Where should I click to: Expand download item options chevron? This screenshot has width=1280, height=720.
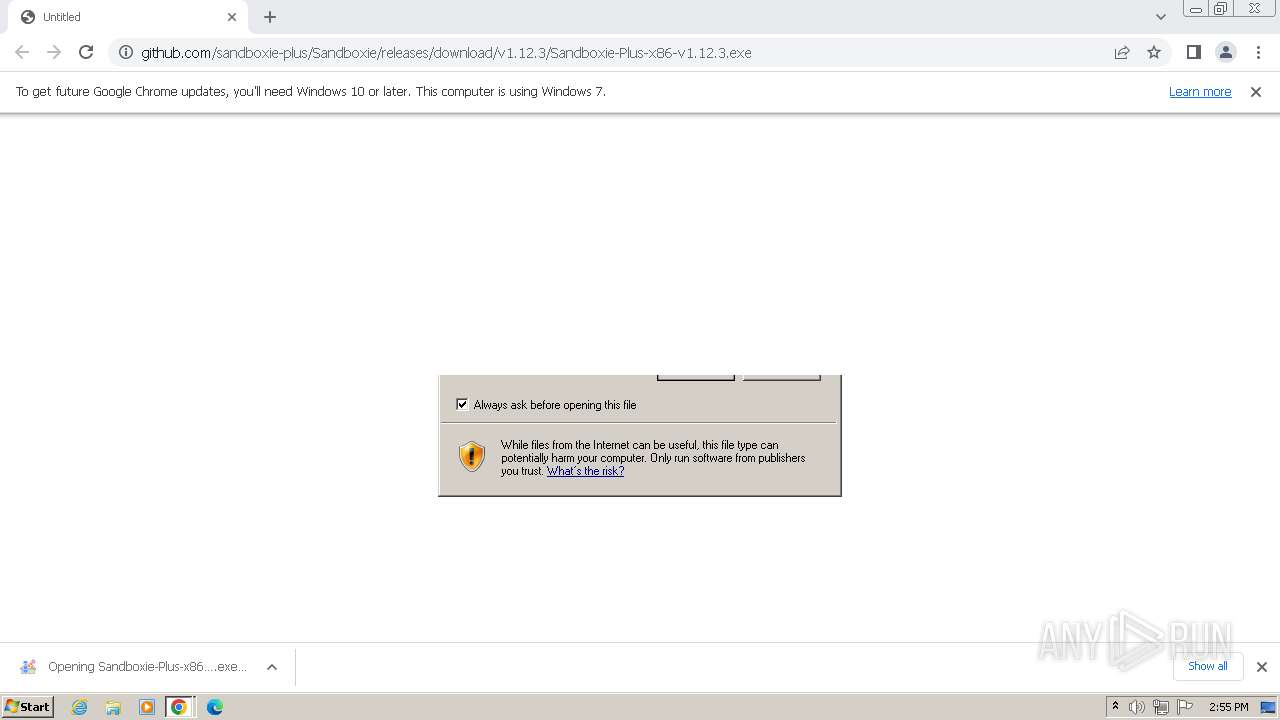point(271,667)
